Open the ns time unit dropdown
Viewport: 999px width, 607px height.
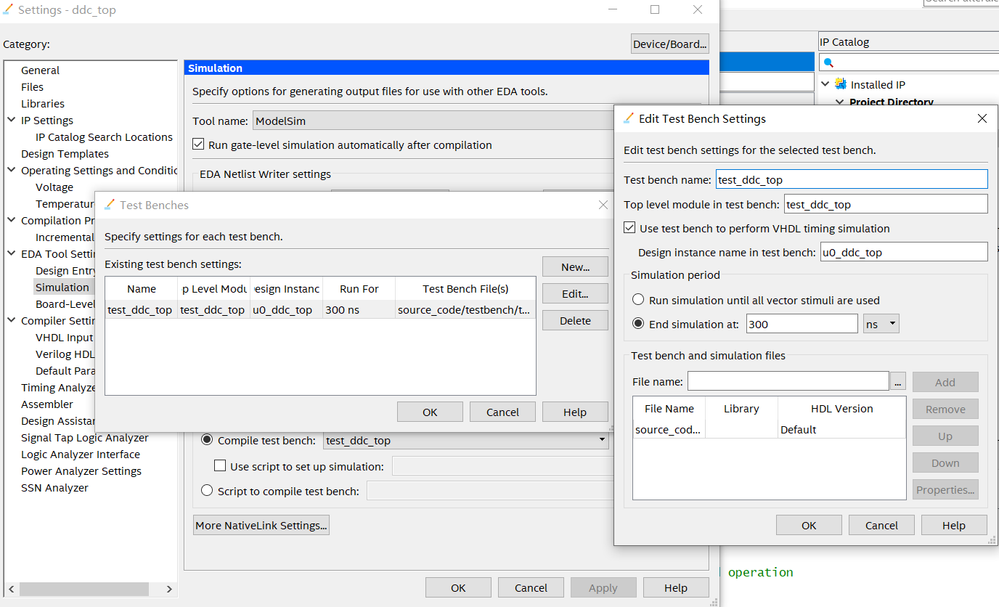(881, 324)
